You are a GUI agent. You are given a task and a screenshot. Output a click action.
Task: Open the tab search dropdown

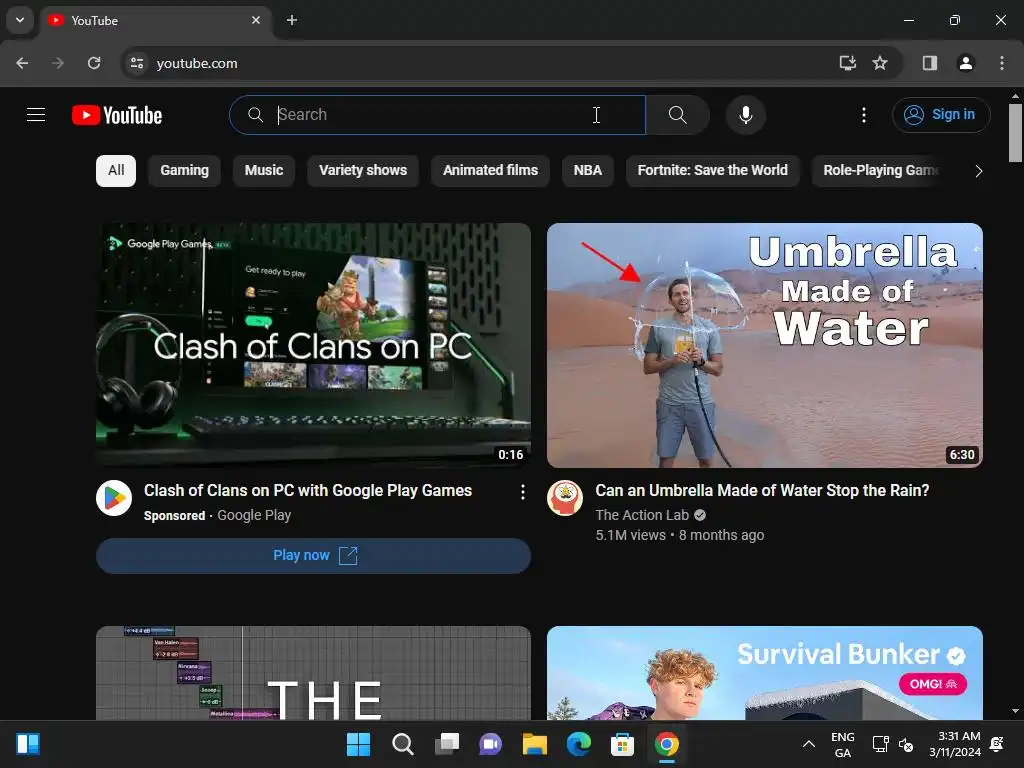(20, 20)
